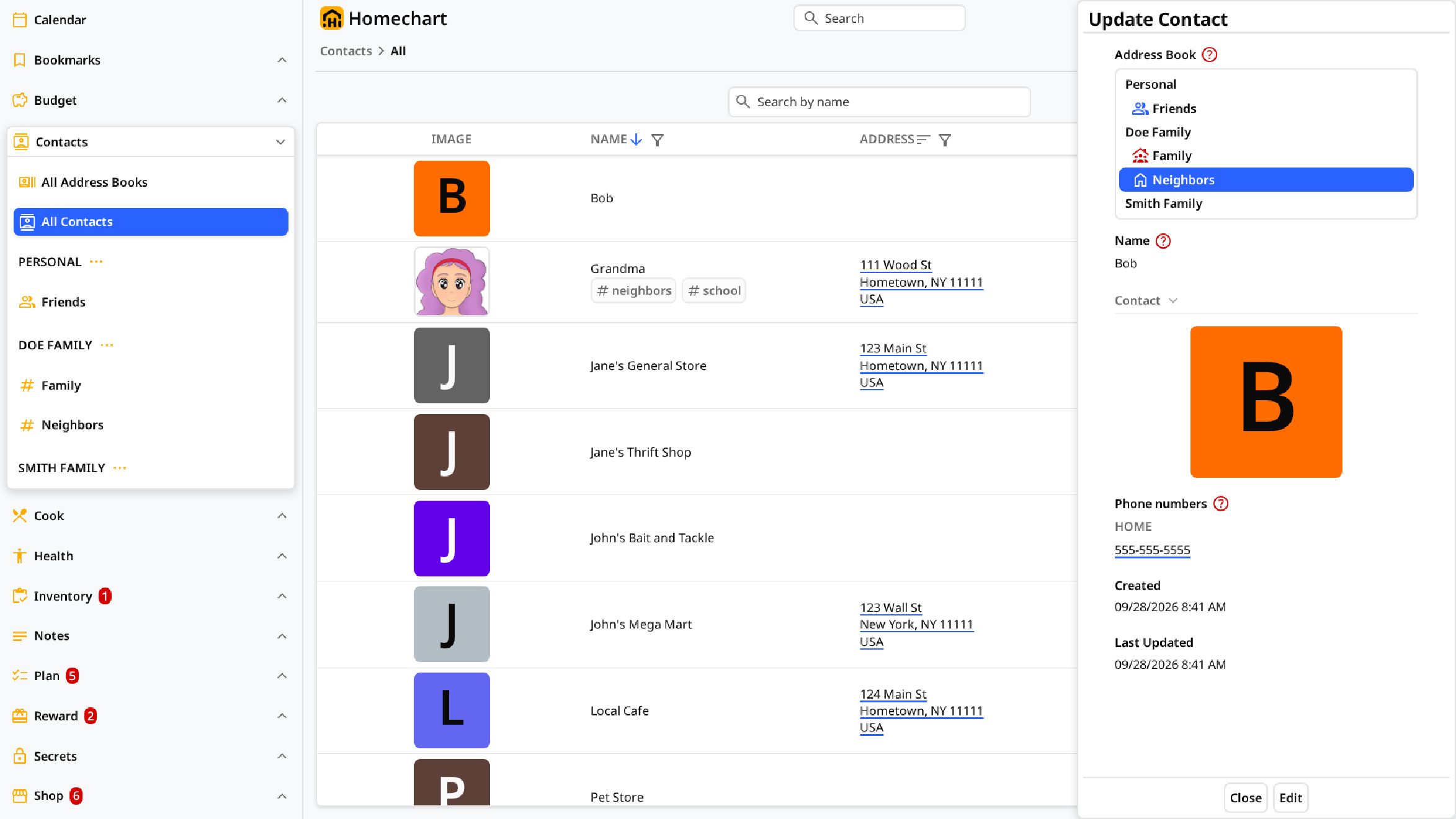Screen dimensions: 1456x819
Task: Open Grandma's 111 Wood St address link
Action: 921,282
